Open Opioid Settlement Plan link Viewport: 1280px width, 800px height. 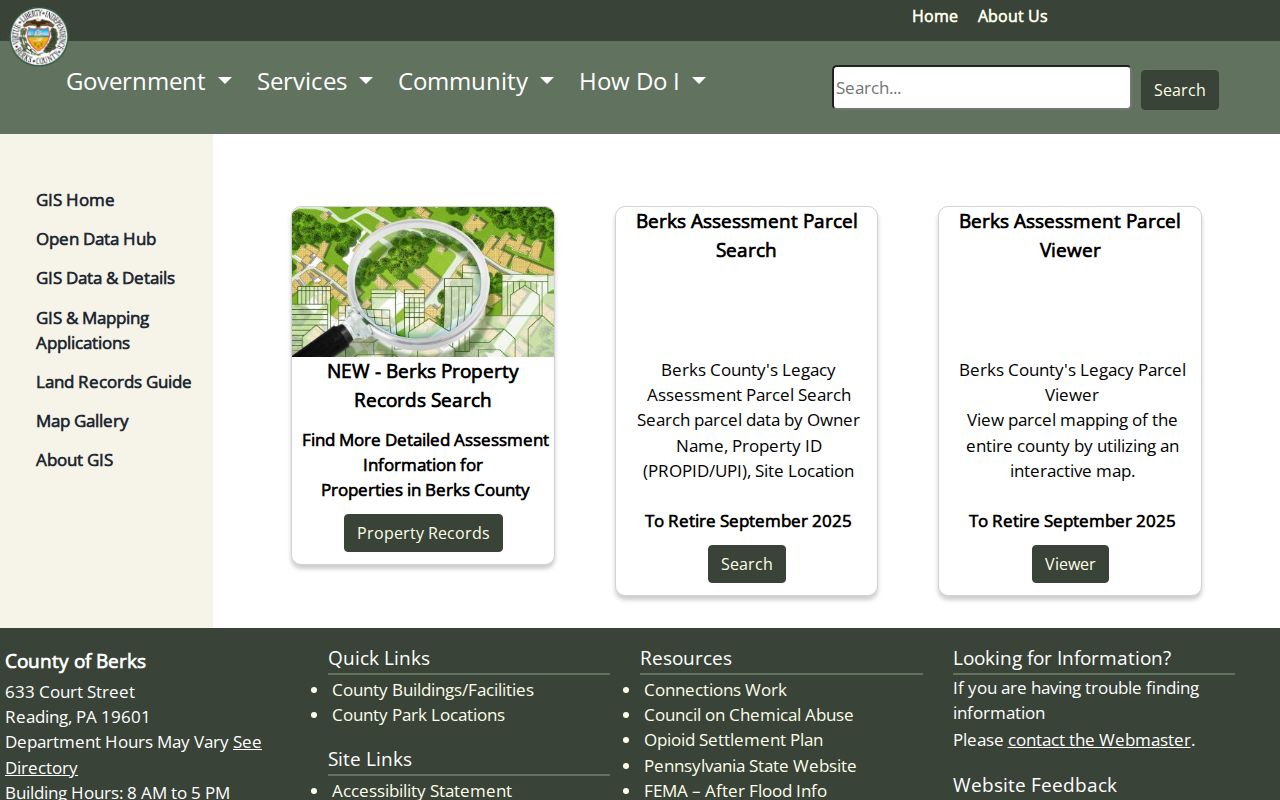(x=733, y=740)
